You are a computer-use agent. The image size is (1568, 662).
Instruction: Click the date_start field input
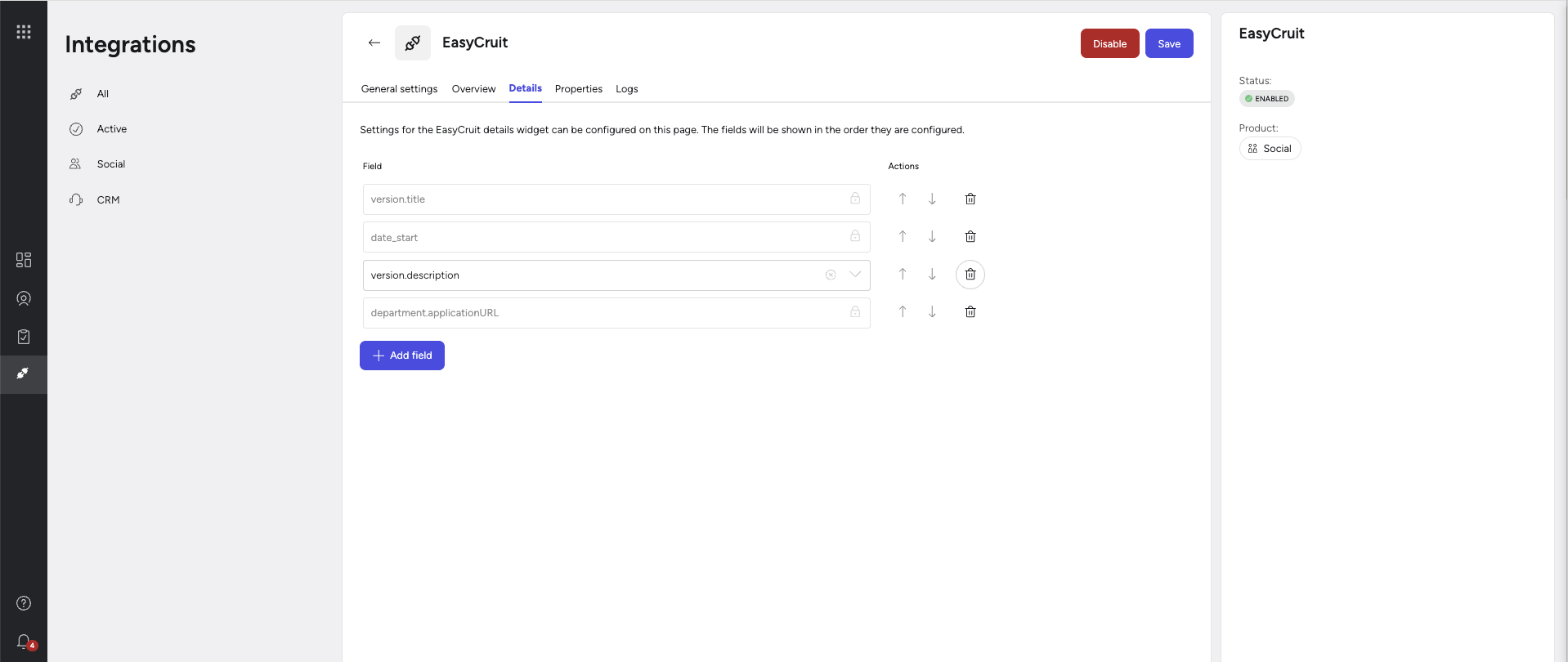click(616, 237)
